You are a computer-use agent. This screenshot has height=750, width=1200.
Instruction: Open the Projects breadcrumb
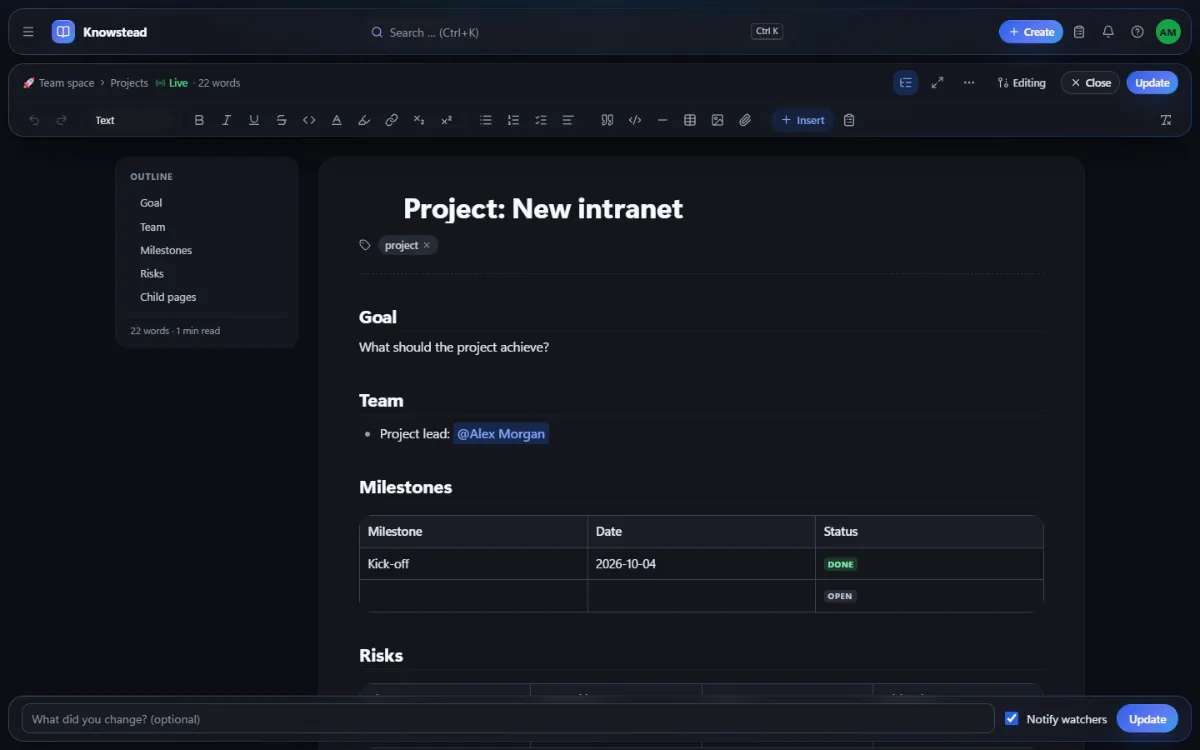[129, 83]
